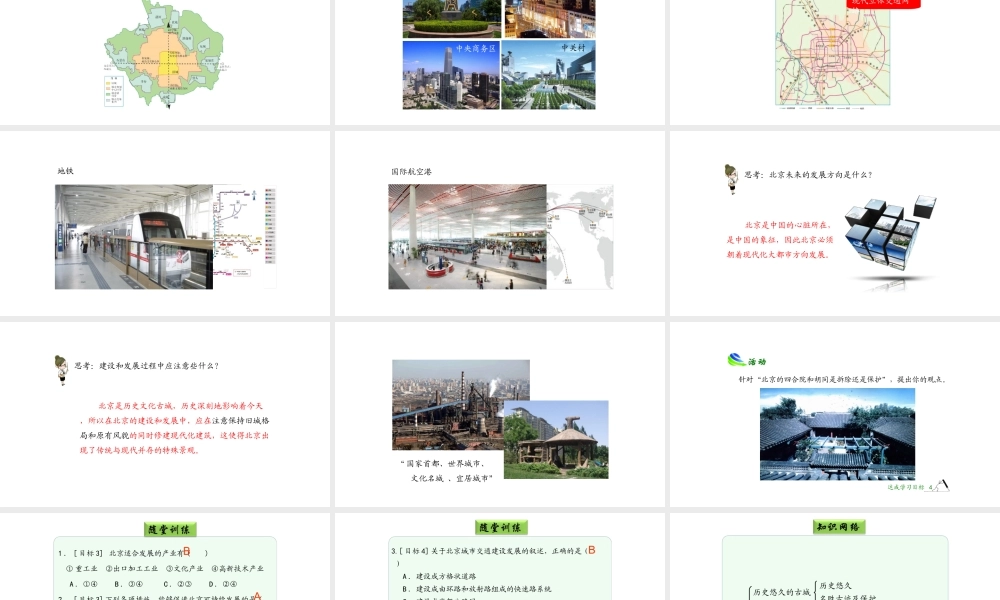1000x600 pixels.
Task: Click the red callout label above the traffic map
Action: [883, 3]
